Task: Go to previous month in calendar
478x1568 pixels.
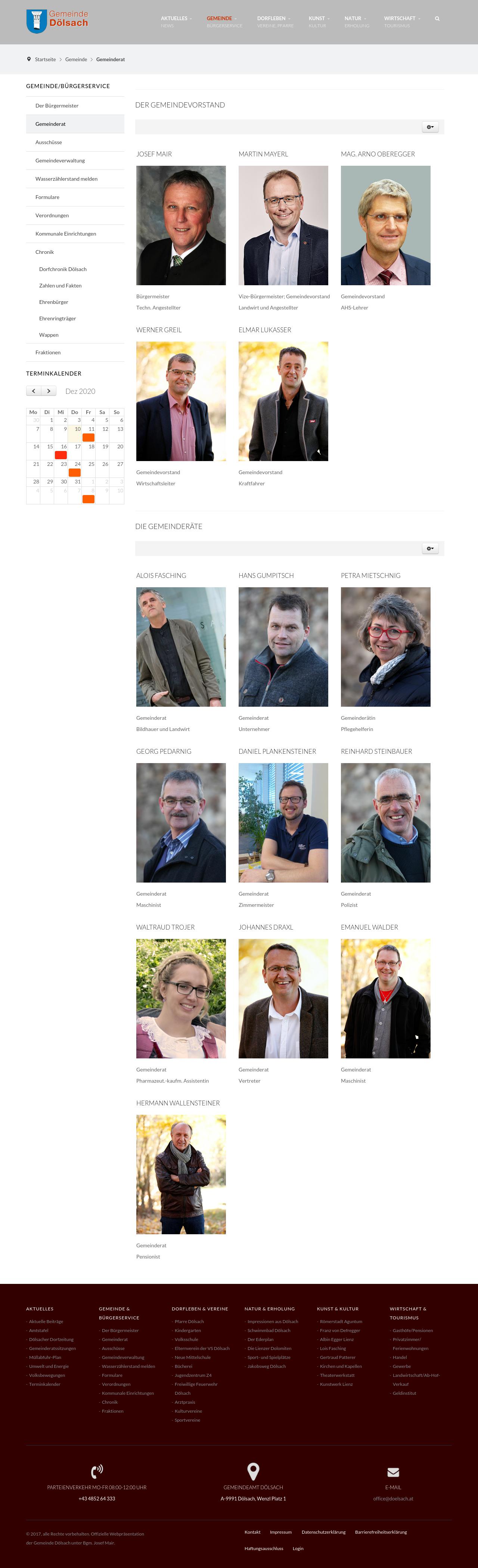Action: coord(34,391)
